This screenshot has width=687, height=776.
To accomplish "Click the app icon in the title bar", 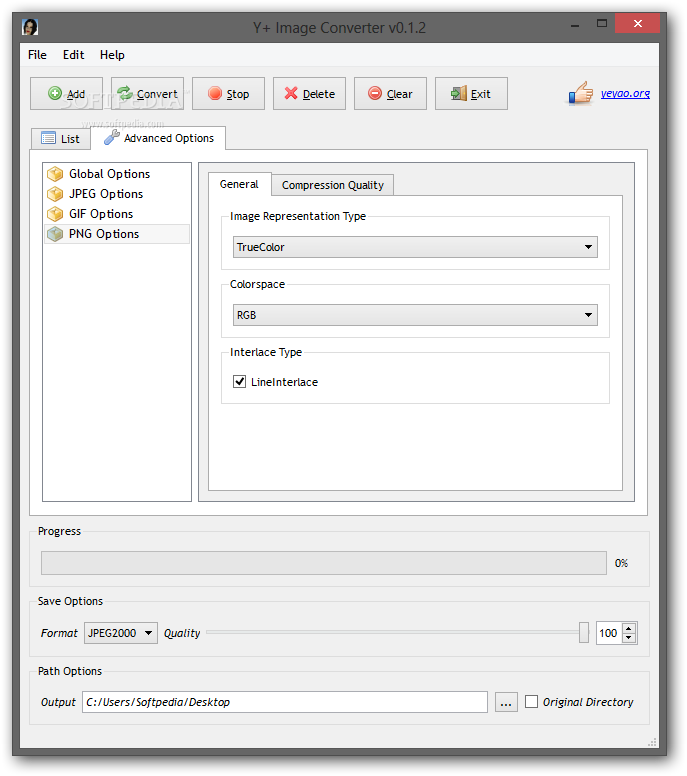I will [x=30, y=27].
